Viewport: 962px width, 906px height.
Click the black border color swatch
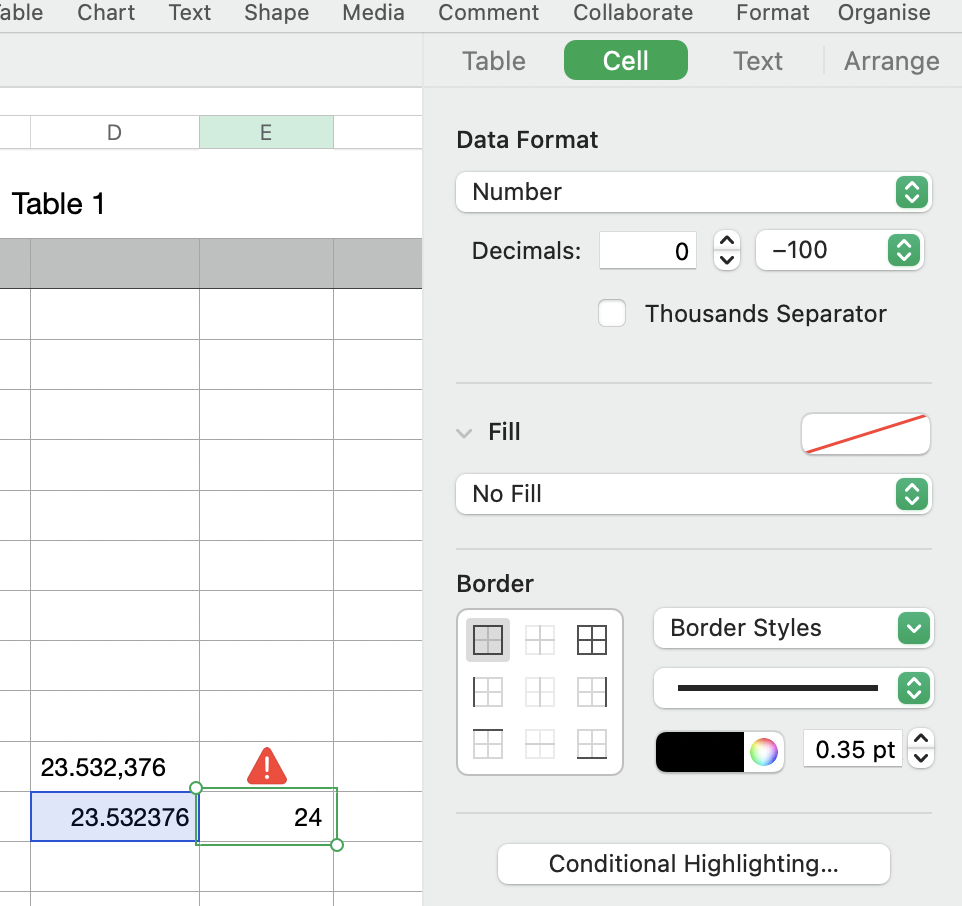pos(701,752)
